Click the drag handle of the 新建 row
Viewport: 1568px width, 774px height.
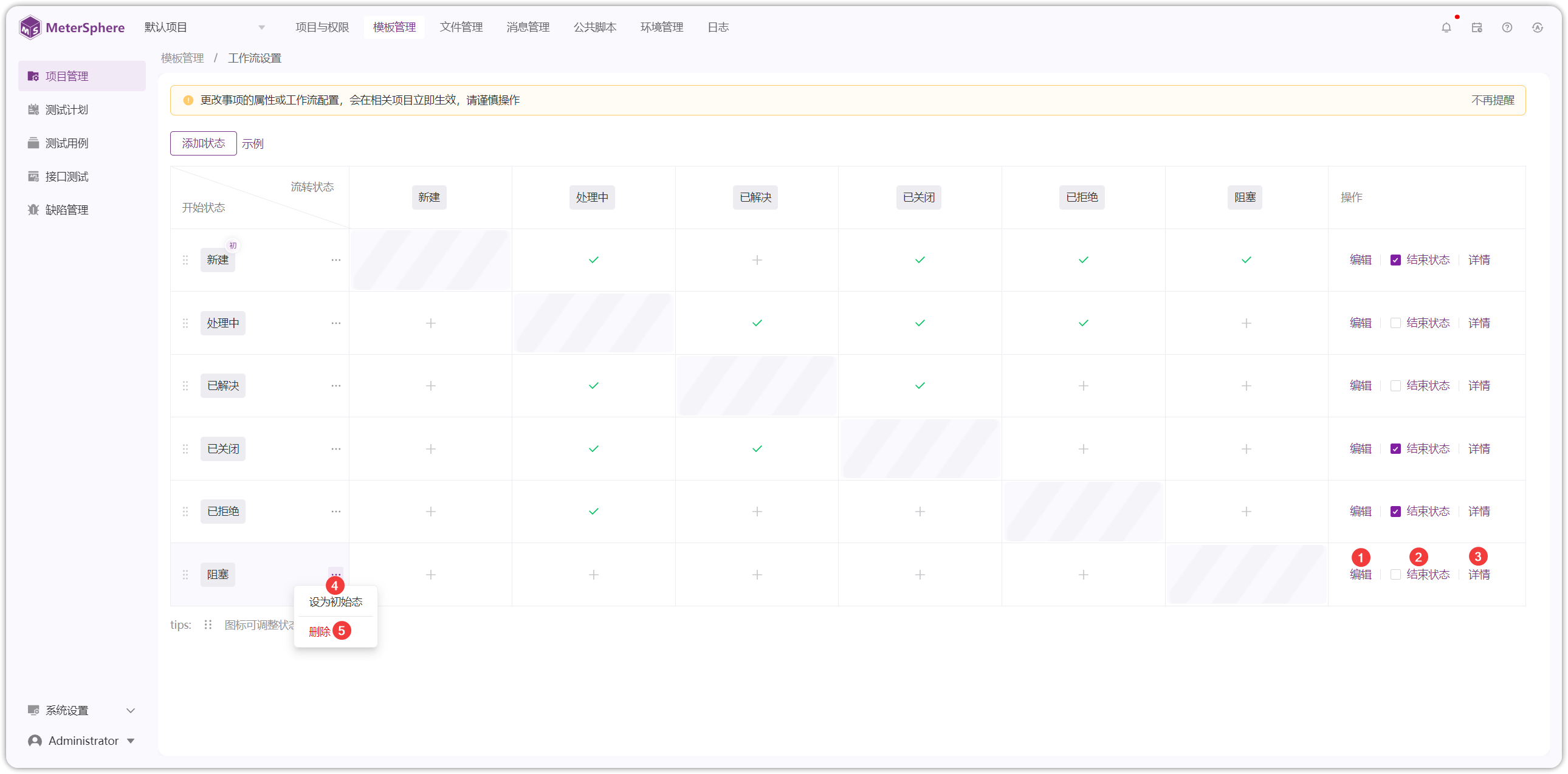(x=185, y=260)
